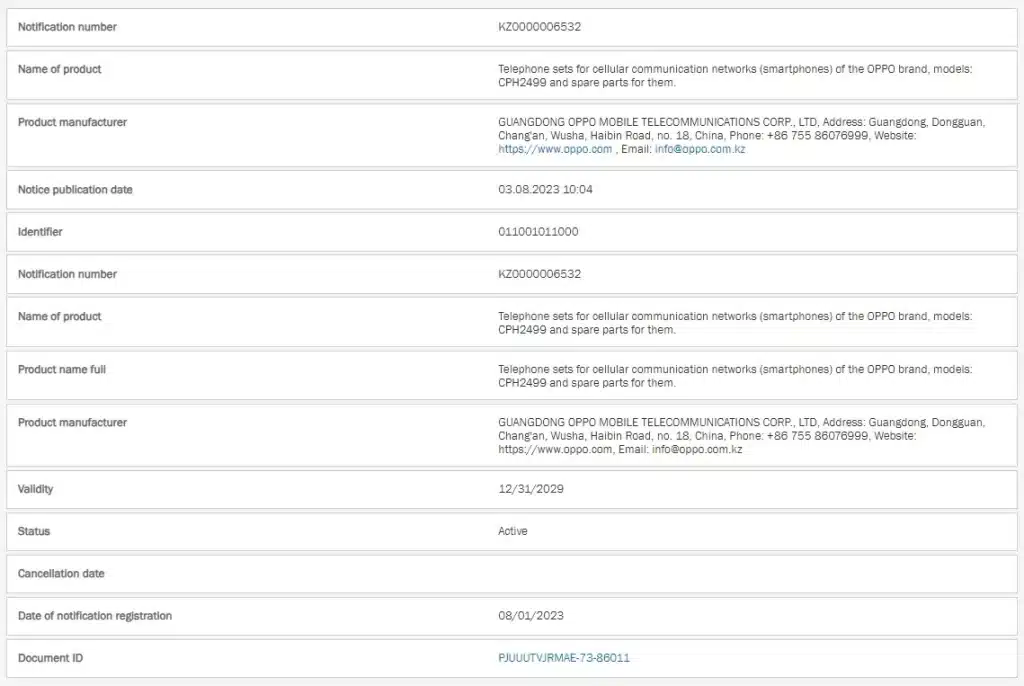Click the blue info@oppo.com.kz email link
1024x686 pixels.
[700, 149]
